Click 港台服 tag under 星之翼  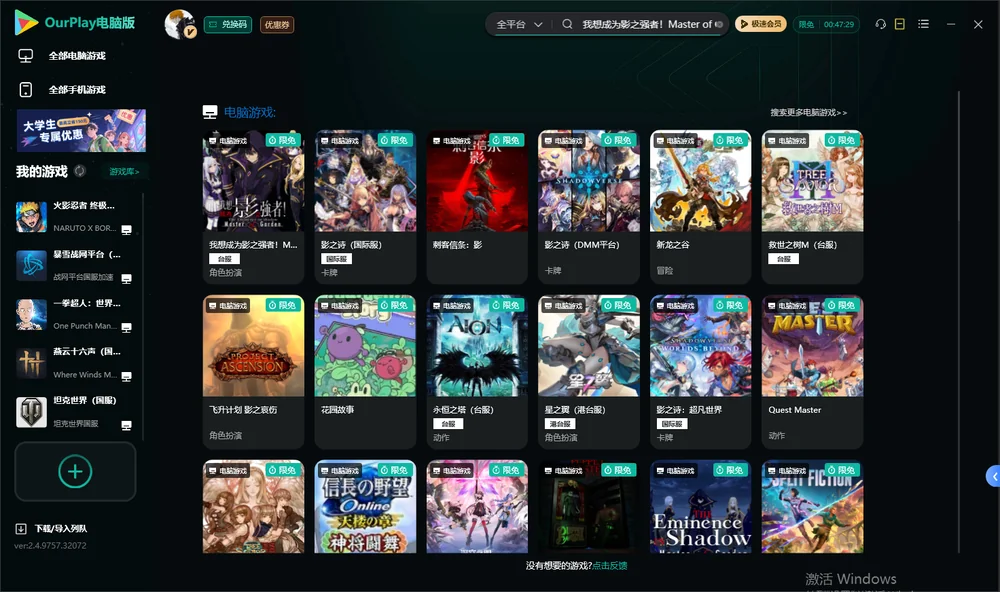click(x=560, y=424)
